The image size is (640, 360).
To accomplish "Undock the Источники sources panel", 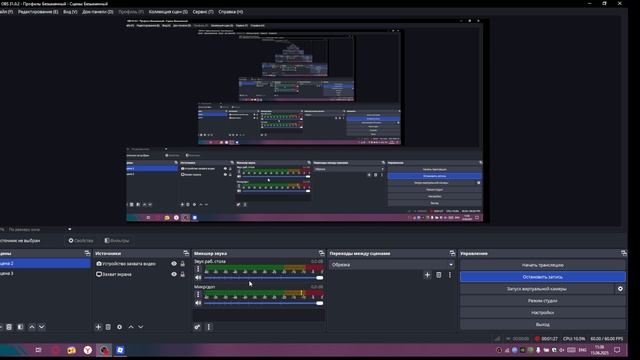I will coord(186,253).
